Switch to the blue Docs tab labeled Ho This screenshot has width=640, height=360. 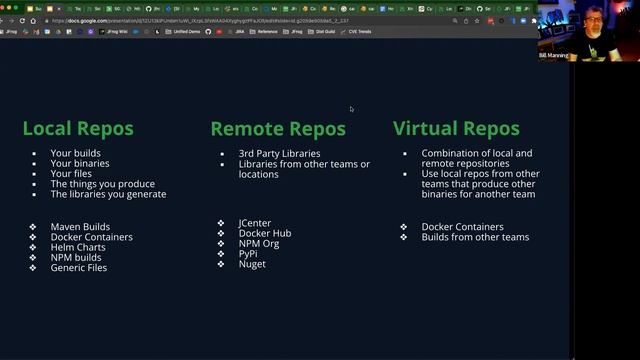click(387, 9)
